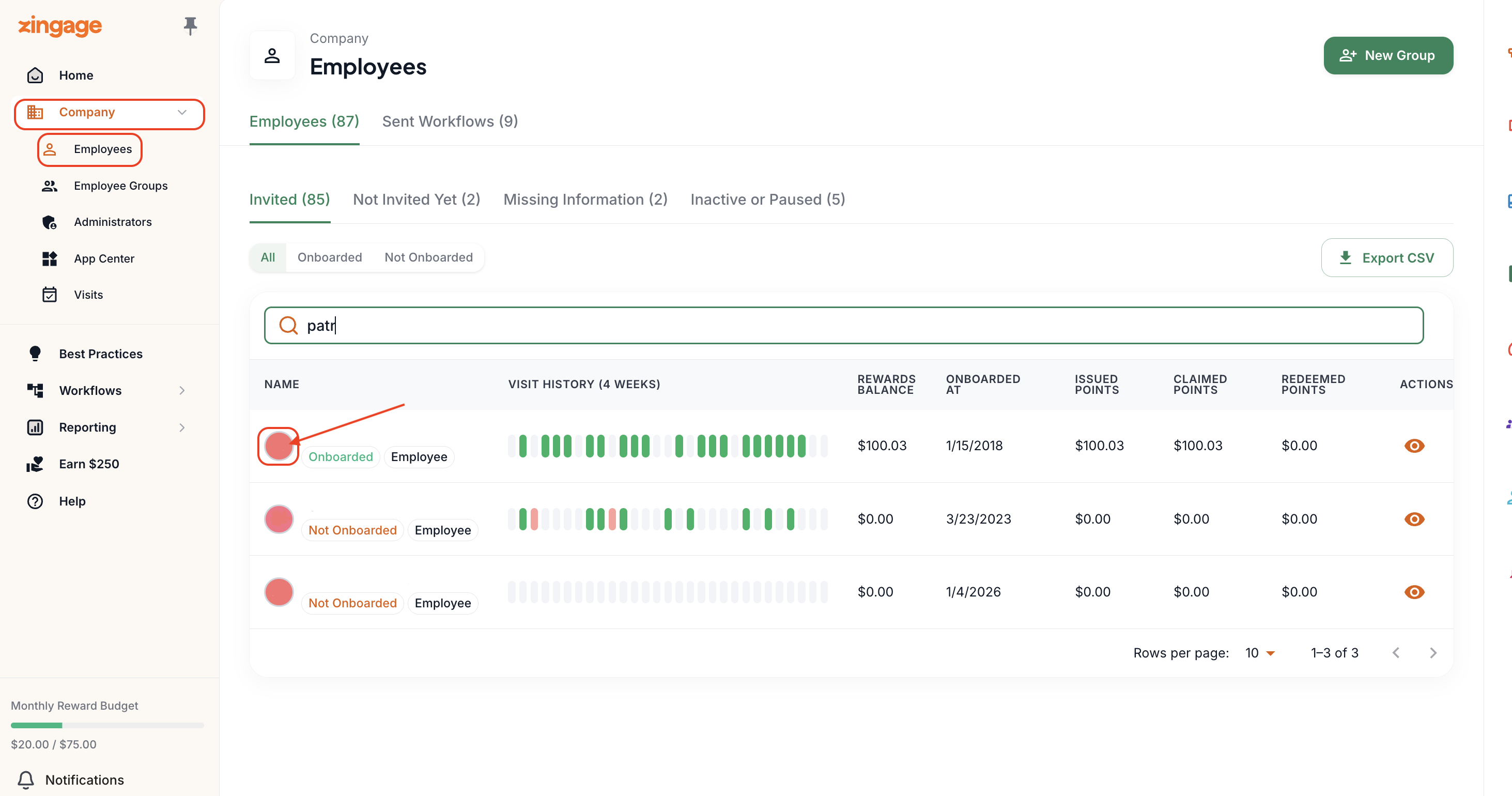The height and width of the screenshot is (796, 1512).
Task: Click visit history bars of 3/23/2023 employee
Action: [x=667, y=519]
